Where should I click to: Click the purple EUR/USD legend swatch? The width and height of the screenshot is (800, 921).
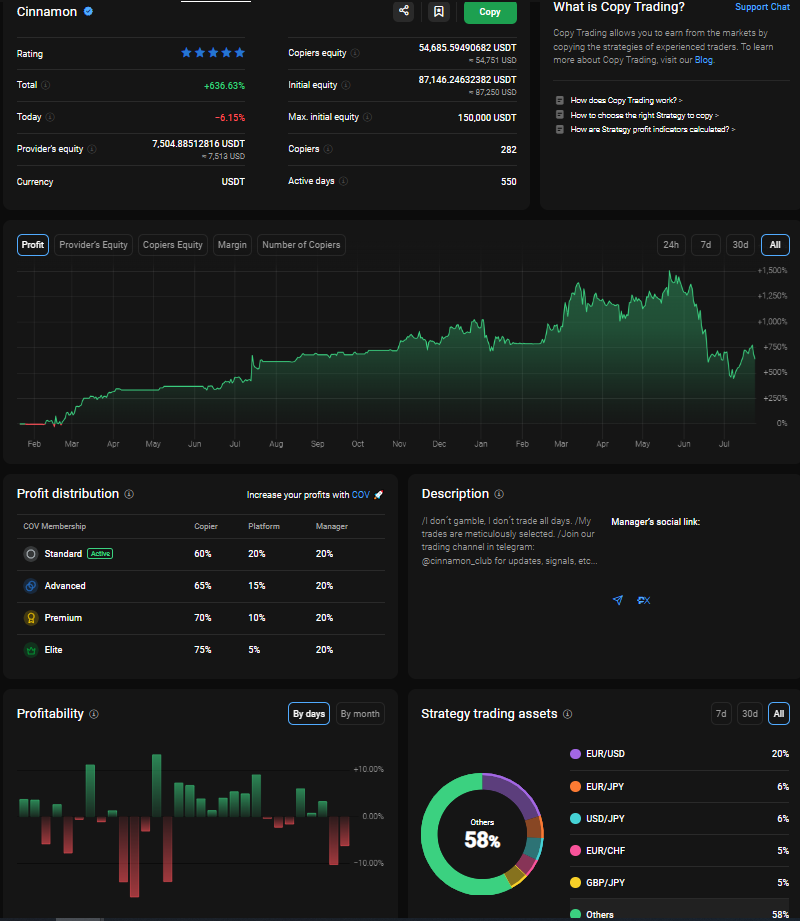[575, 754]
